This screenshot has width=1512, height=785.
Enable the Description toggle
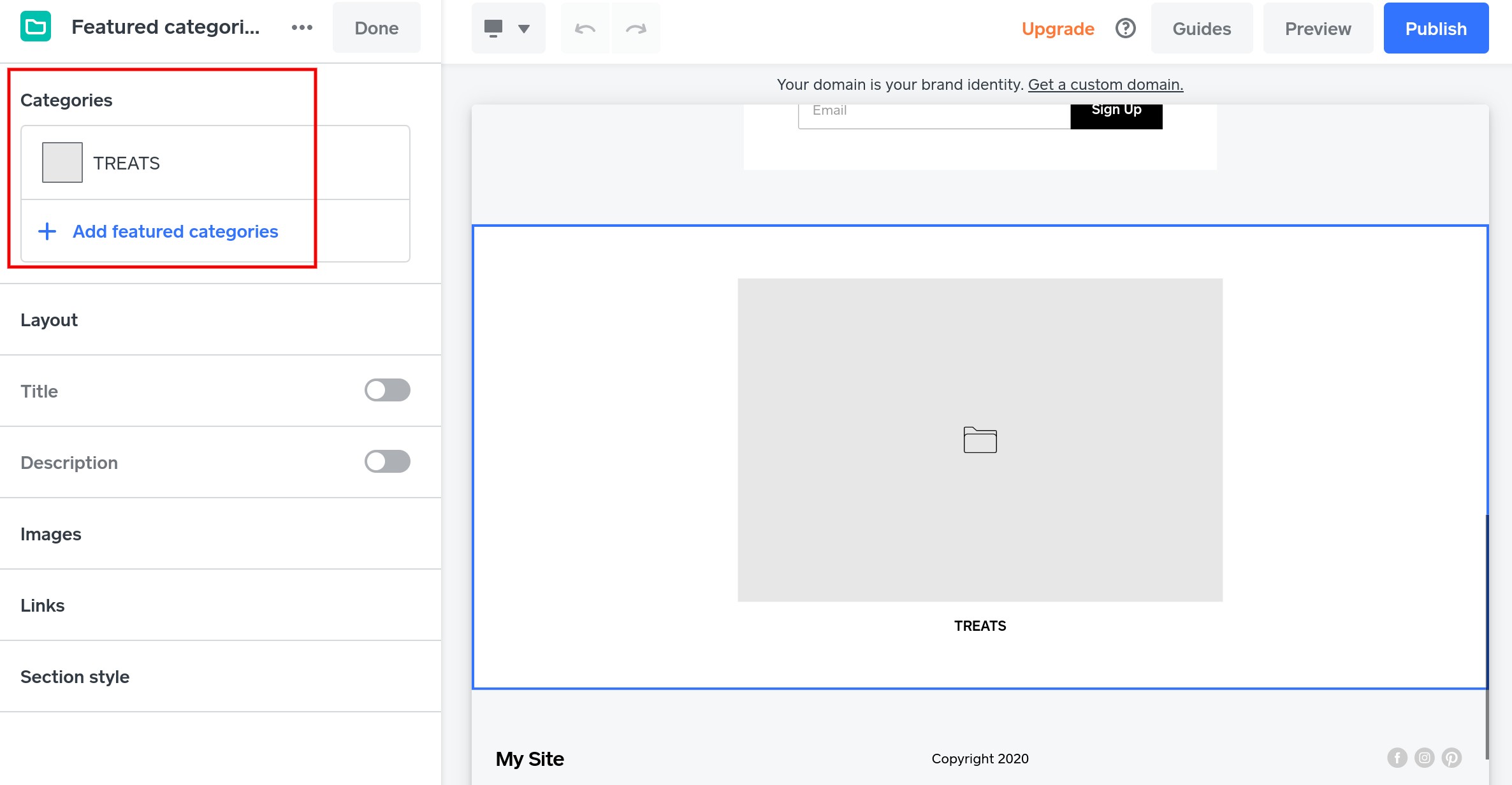click(x=387, y=462)
